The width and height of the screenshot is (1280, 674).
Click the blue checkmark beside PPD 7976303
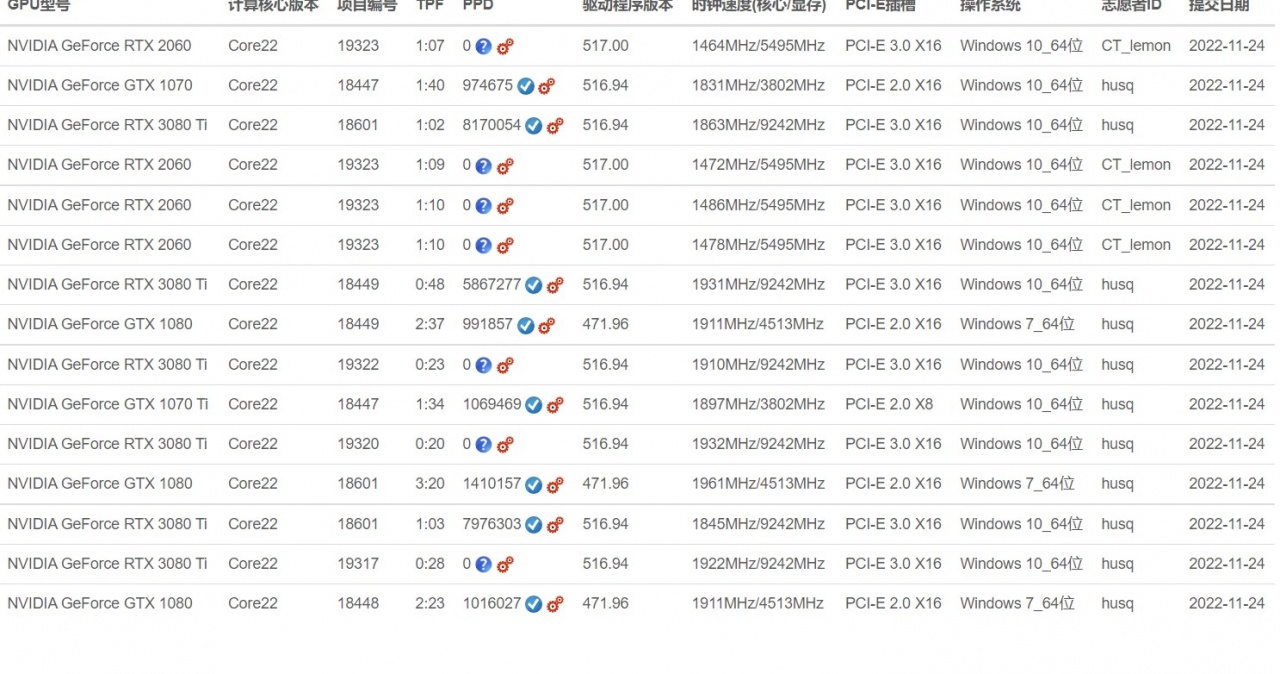pos(534,525)
